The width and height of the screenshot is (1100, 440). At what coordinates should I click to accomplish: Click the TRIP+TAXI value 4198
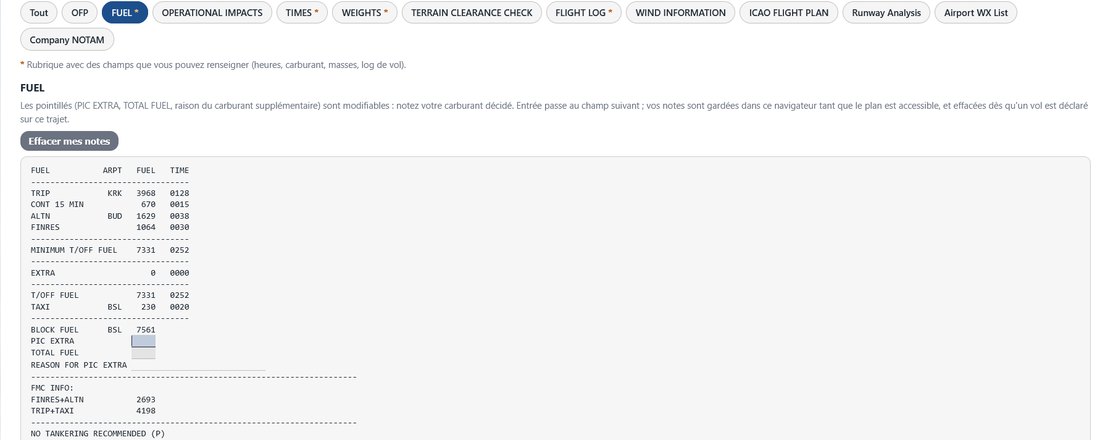146,411
